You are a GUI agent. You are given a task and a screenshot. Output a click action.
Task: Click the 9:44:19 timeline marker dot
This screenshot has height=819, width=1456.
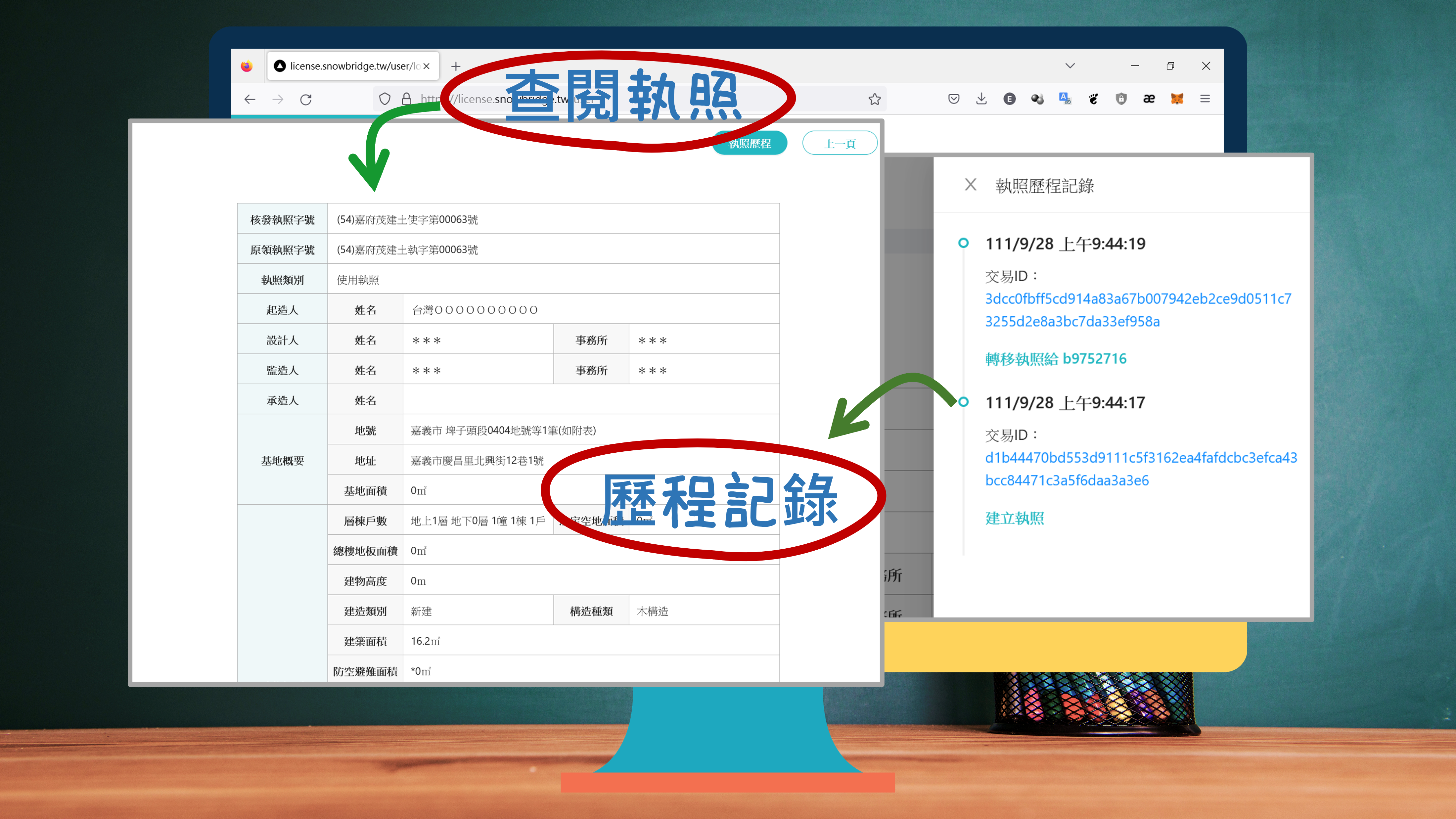pos(964,243)
